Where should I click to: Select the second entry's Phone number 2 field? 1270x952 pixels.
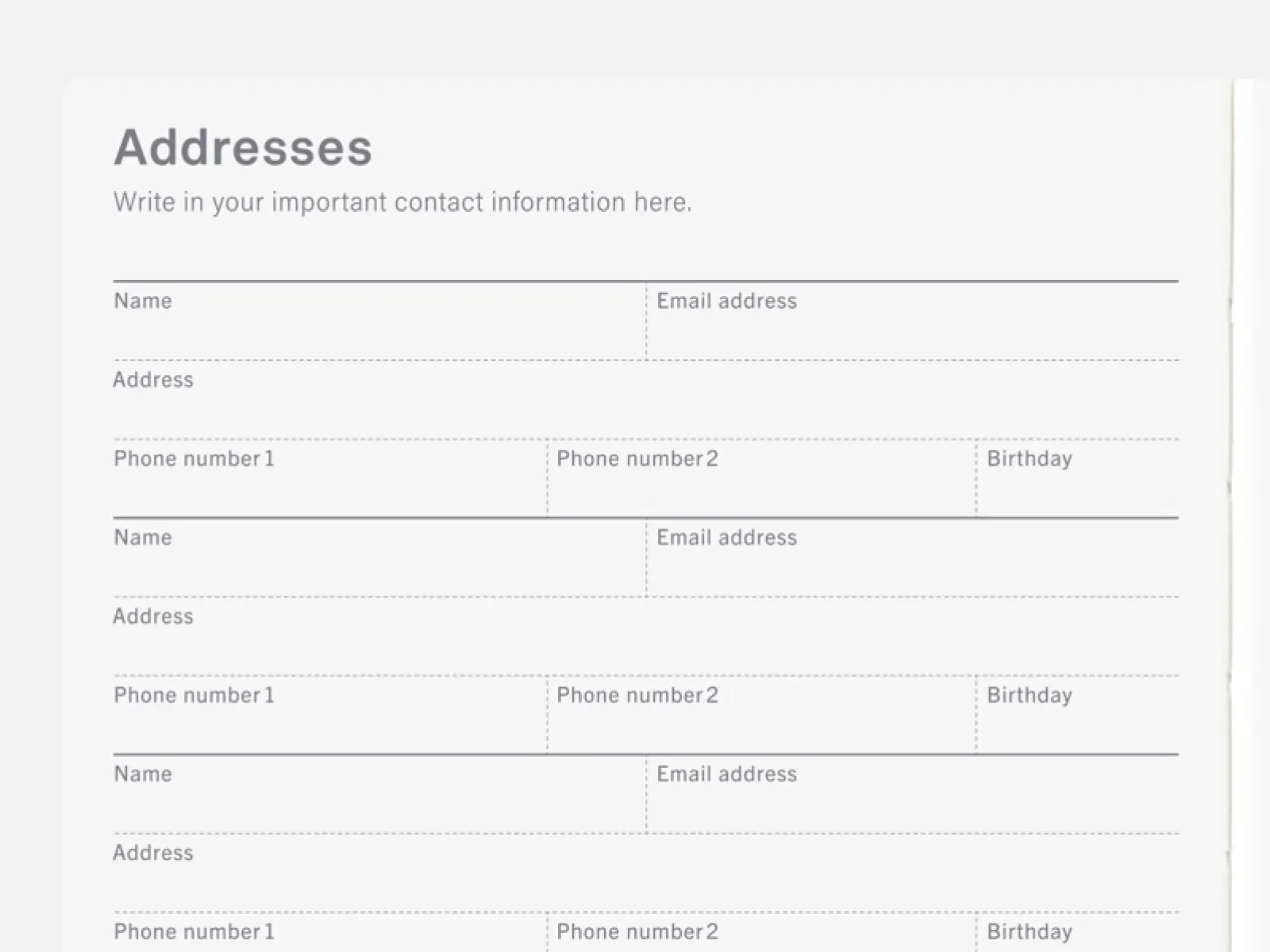click(x=762, y=715)
